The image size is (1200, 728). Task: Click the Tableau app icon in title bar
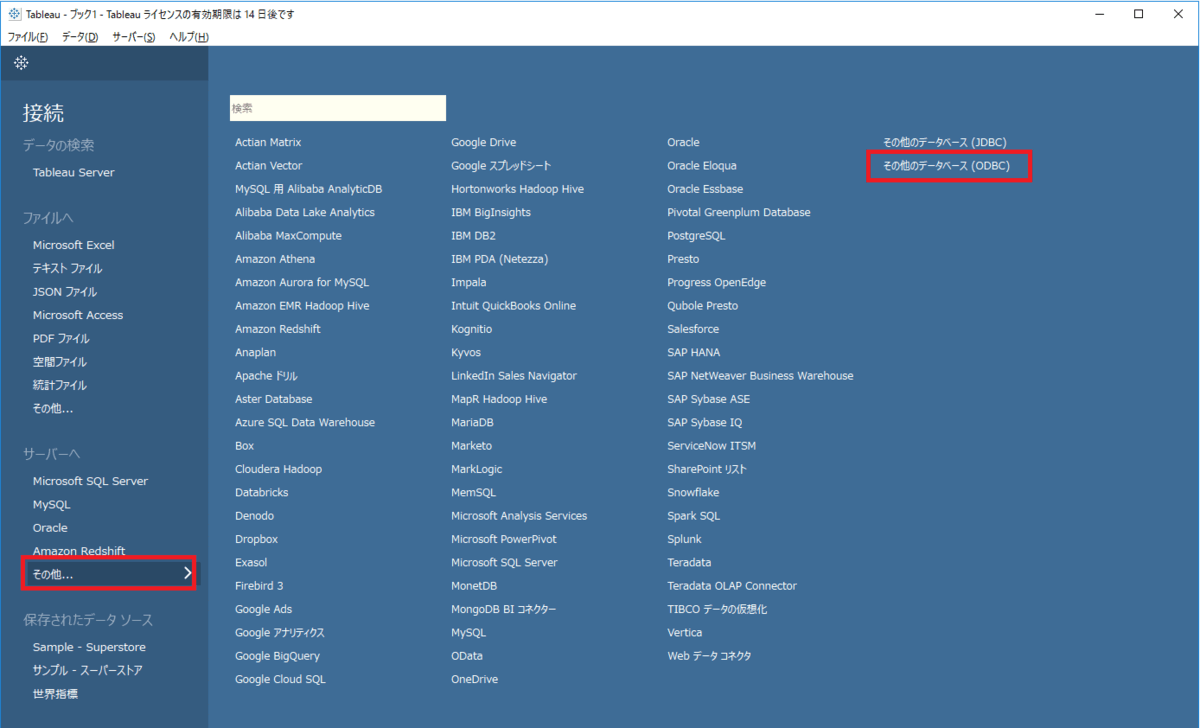pyautogui.click(x=14, y=14)
